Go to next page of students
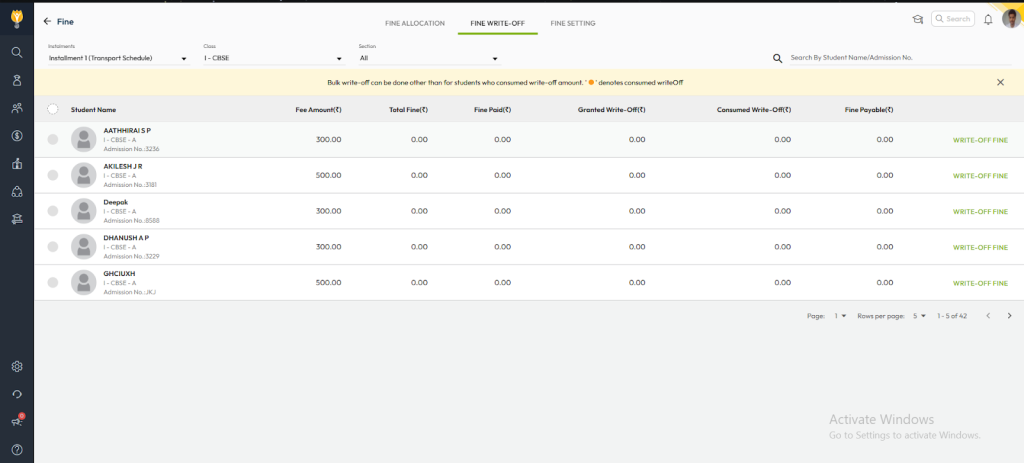Viewport: 1024px width, 463px height. coord(1009,316)
